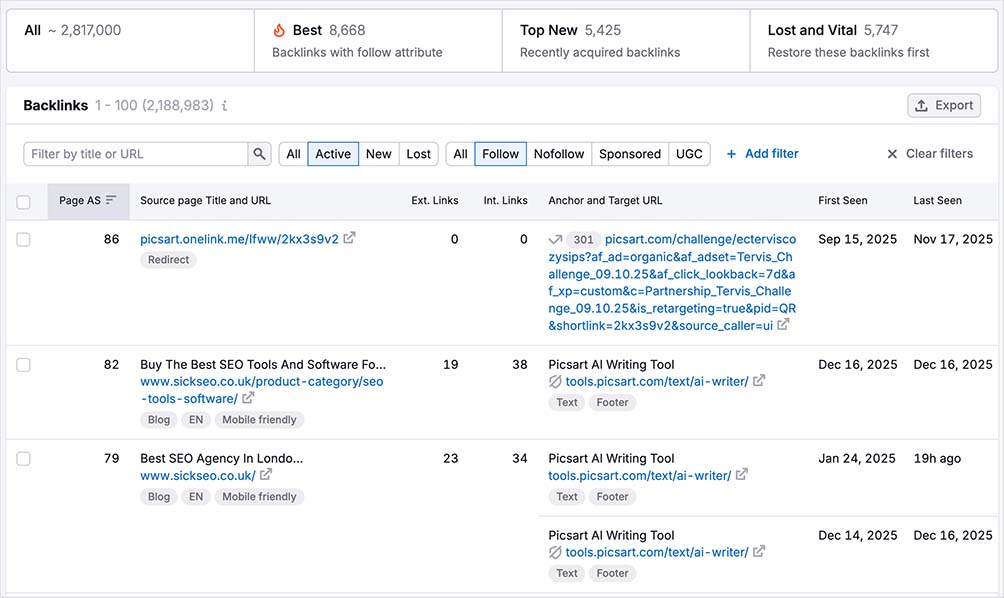Select the Active status filter
1004x598 pixels.
pyautogui.click(x=333, y=154)
